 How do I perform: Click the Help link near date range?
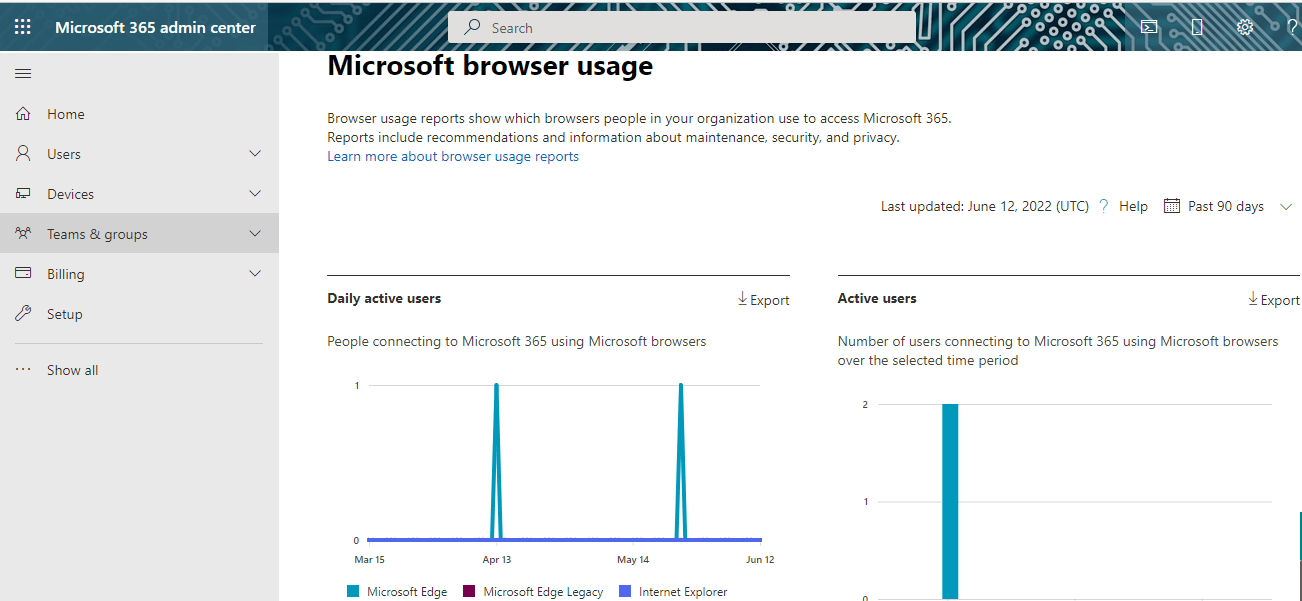click(1133, 206)
